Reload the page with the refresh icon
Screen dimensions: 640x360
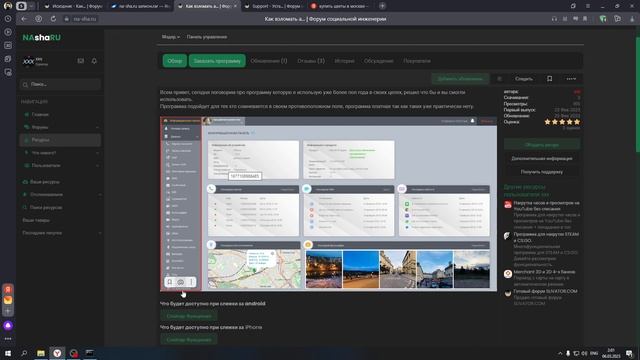pos(53,19)
